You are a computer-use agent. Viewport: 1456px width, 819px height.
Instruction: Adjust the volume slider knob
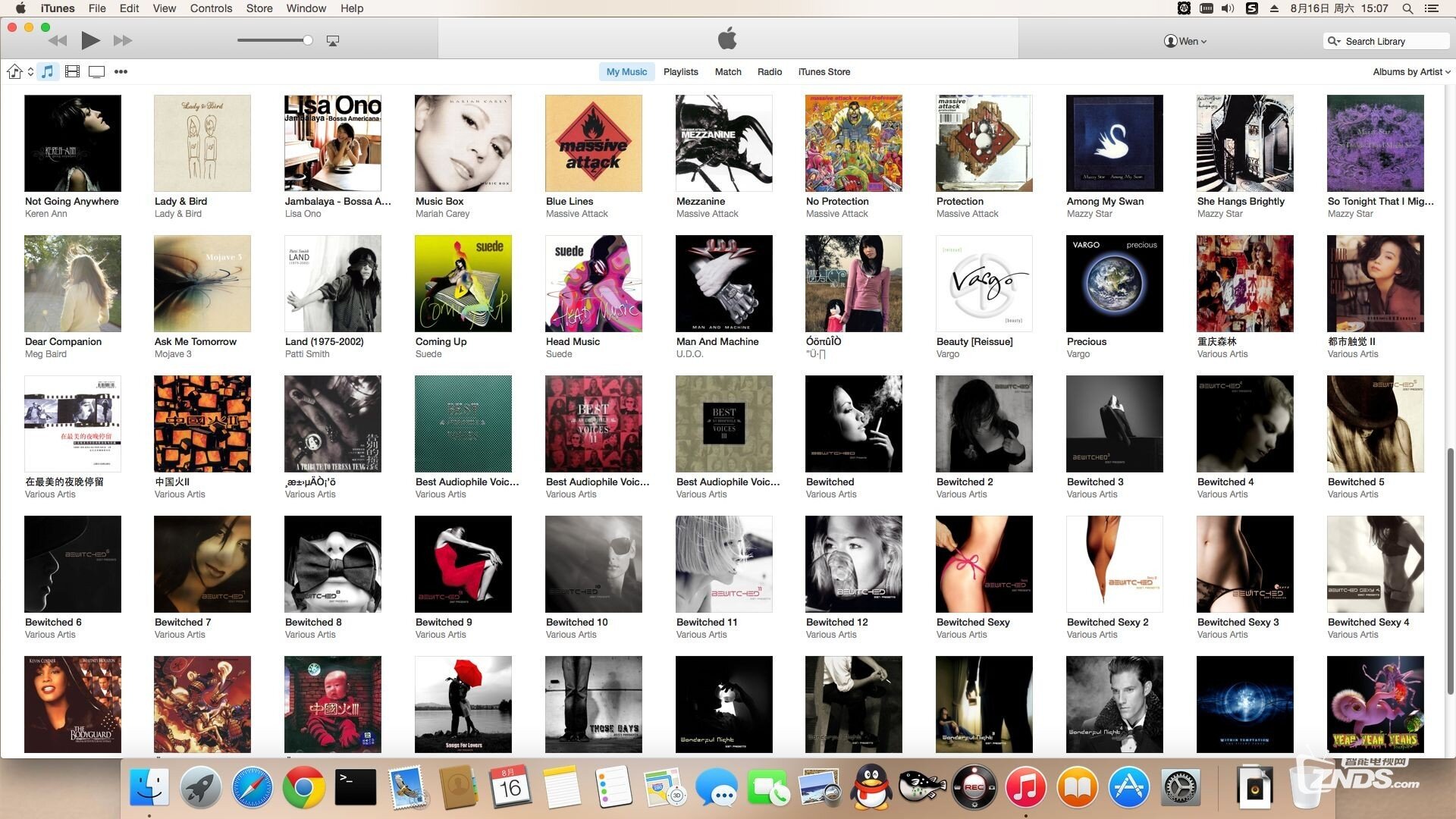coord(307,40)
